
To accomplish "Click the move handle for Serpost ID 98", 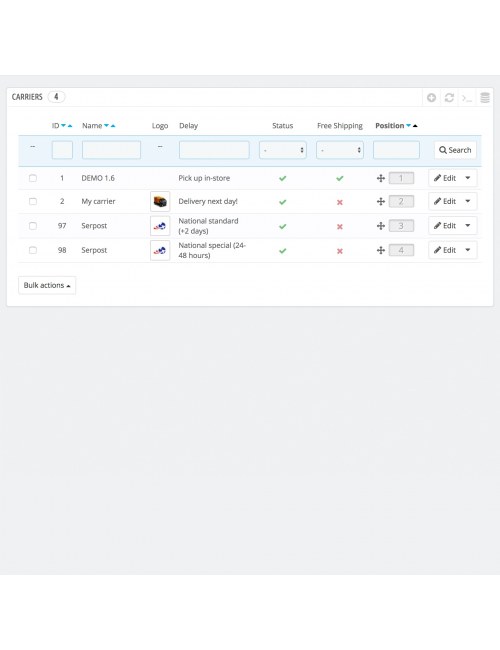I will (x=381, y=250).
